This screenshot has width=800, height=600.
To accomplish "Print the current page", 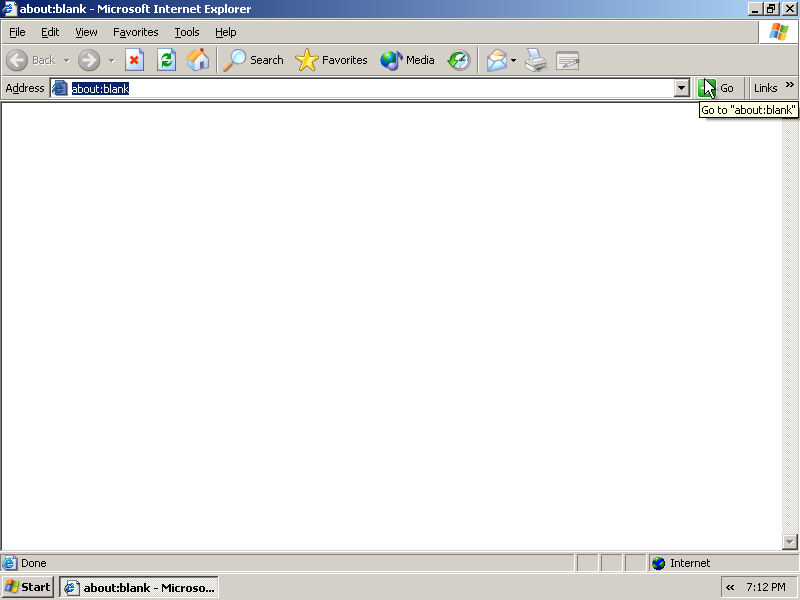I will click(x=536, y=60).
